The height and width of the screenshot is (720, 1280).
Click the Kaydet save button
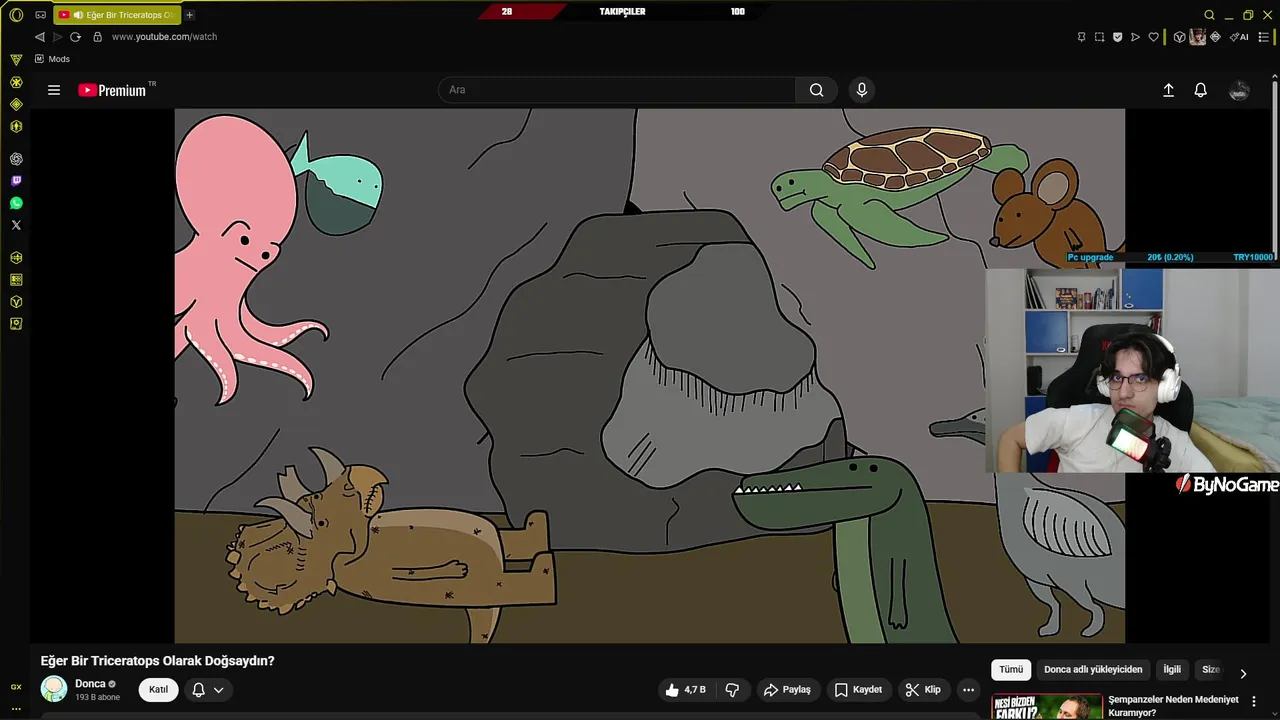(859, 689)
